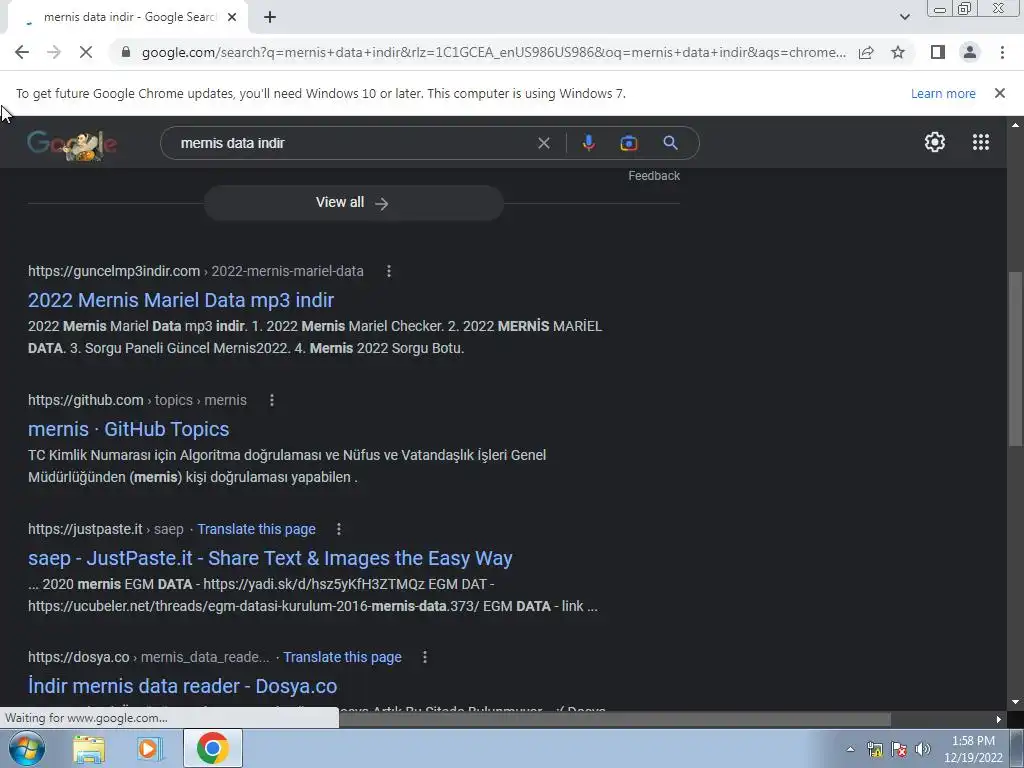Open Google quick settings gear
Viewport: 1024px width, 768px height.
click(935, 142)
